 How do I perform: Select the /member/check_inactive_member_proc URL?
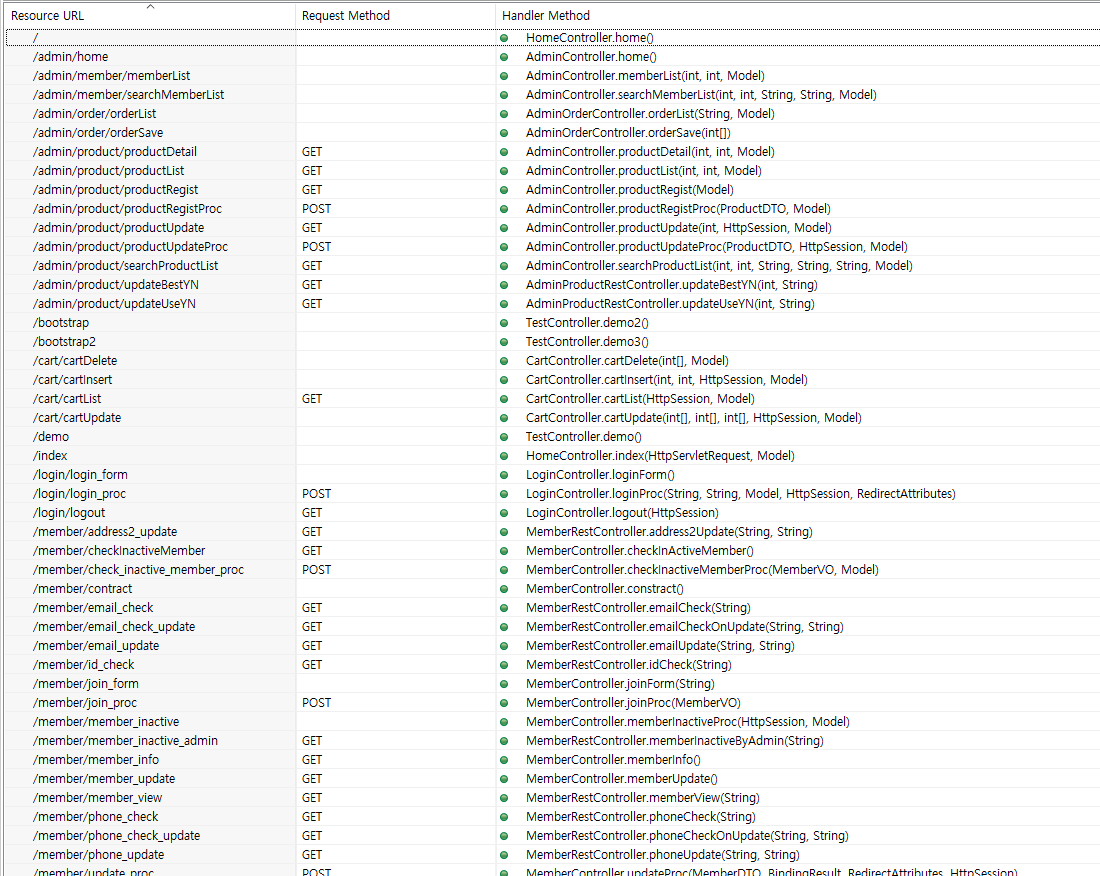pyautogui.click(x=138, y=570)
